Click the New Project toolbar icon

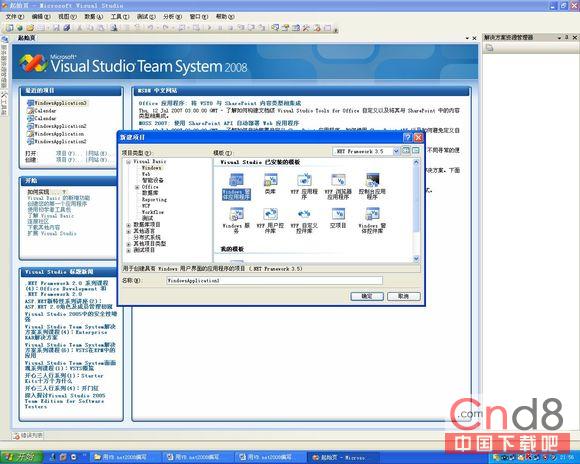click(x=9, y=28)
